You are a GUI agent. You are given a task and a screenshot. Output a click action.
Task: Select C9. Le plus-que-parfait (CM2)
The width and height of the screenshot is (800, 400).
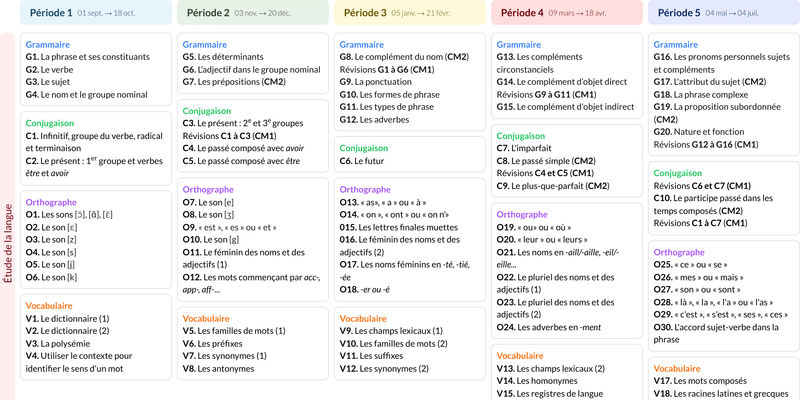click(x=553, y=186)
